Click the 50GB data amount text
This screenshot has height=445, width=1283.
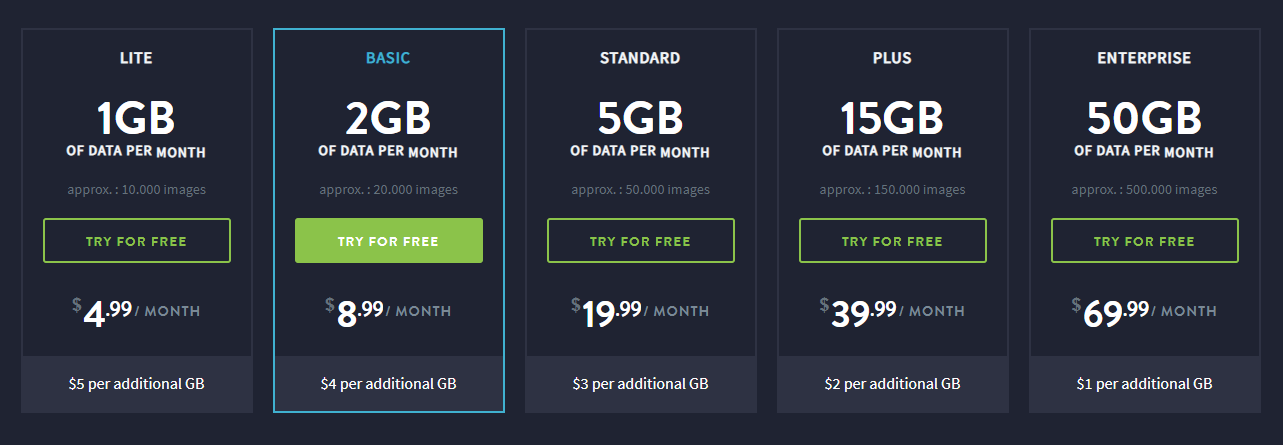pos(1145,119)
